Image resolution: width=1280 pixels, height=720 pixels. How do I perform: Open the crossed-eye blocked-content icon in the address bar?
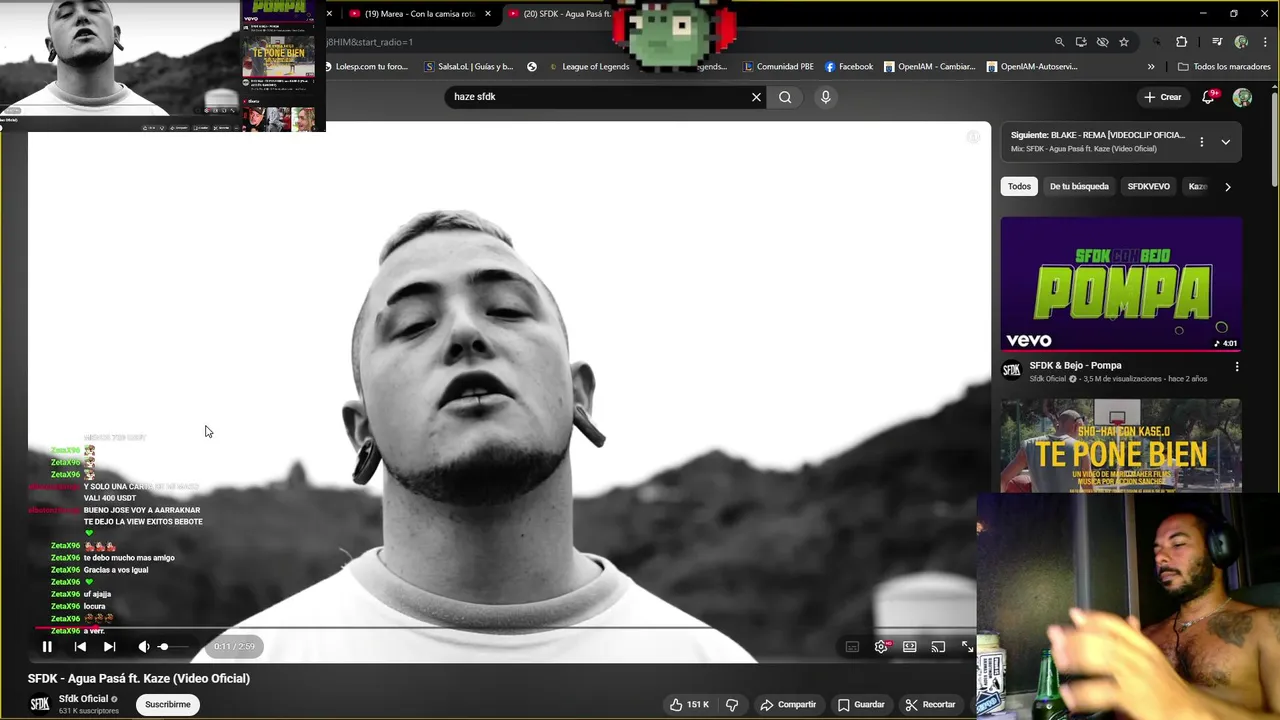tap(1102, 42)
